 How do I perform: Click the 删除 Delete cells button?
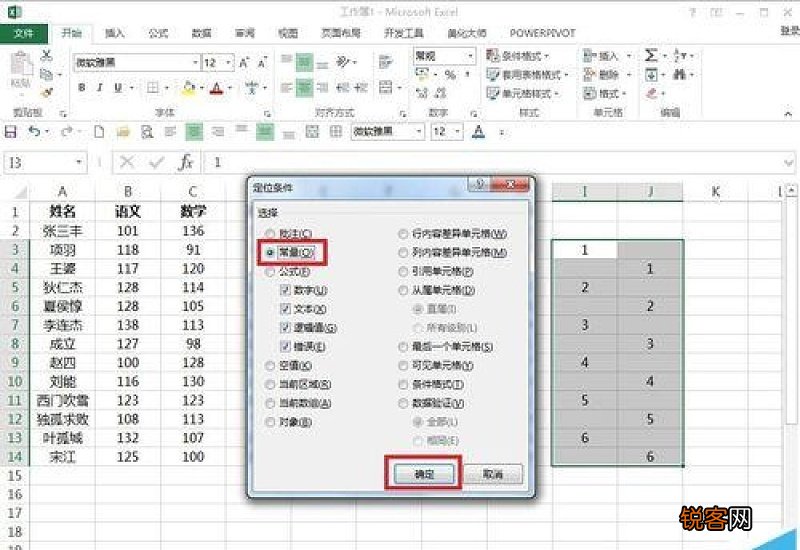pos(608,75)
